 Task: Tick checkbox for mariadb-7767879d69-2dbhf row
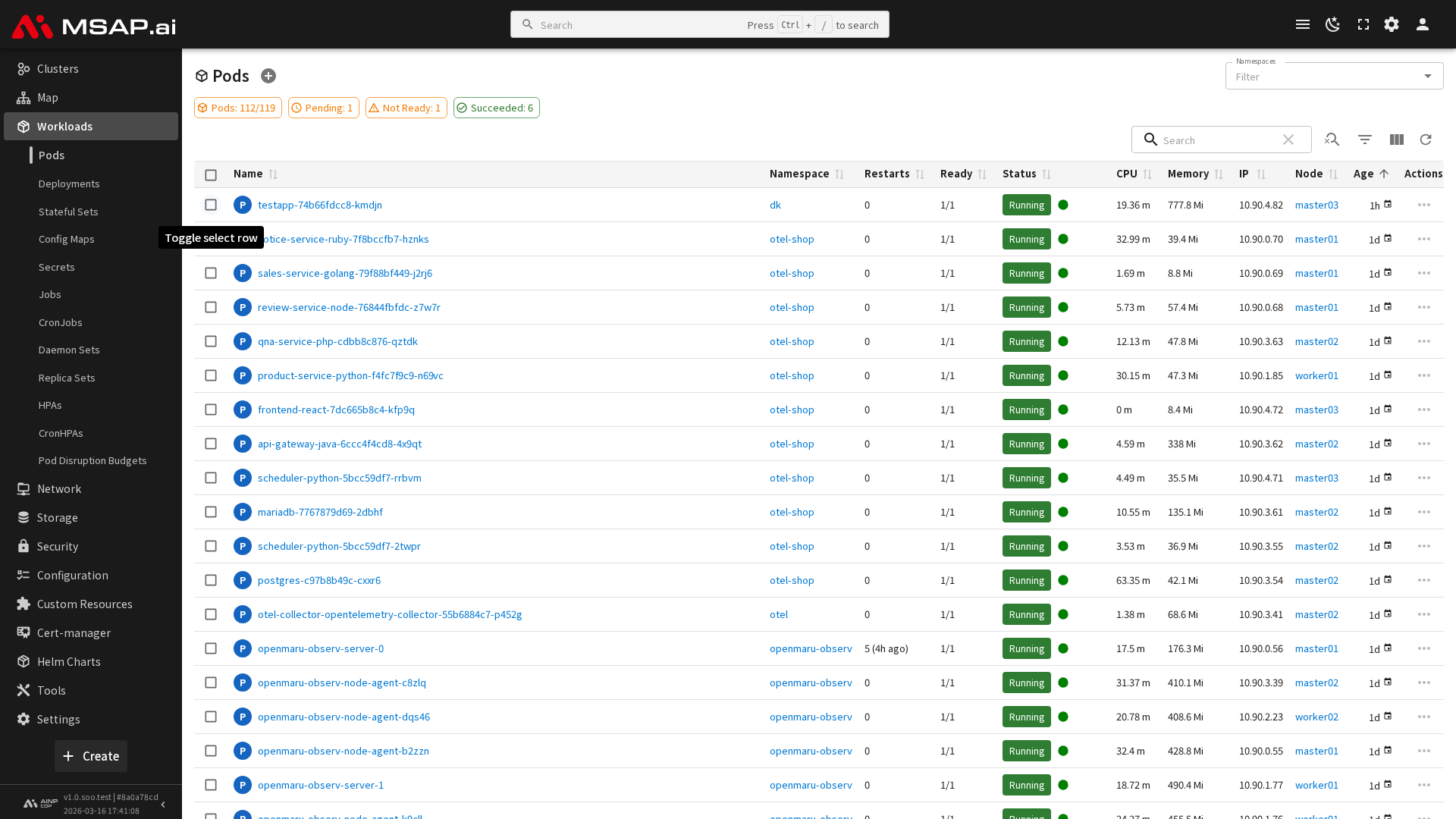click(x=211, y=512)
